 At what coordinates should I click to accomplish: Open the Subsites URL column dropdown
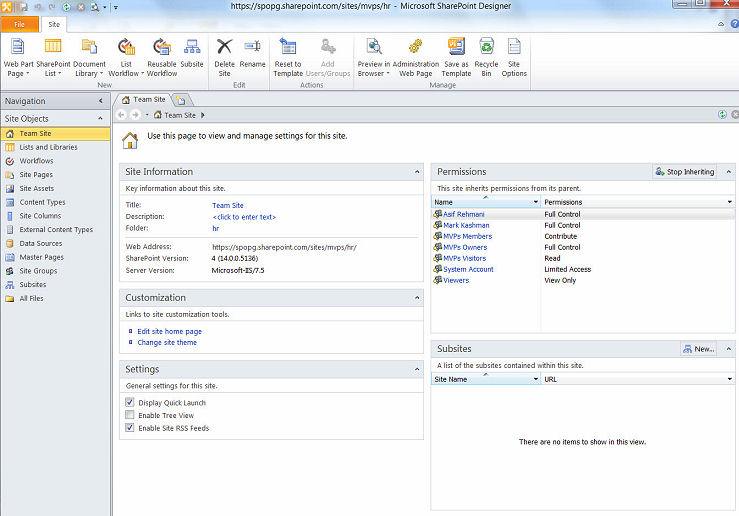pyautogui.click(x=730, y=379)
